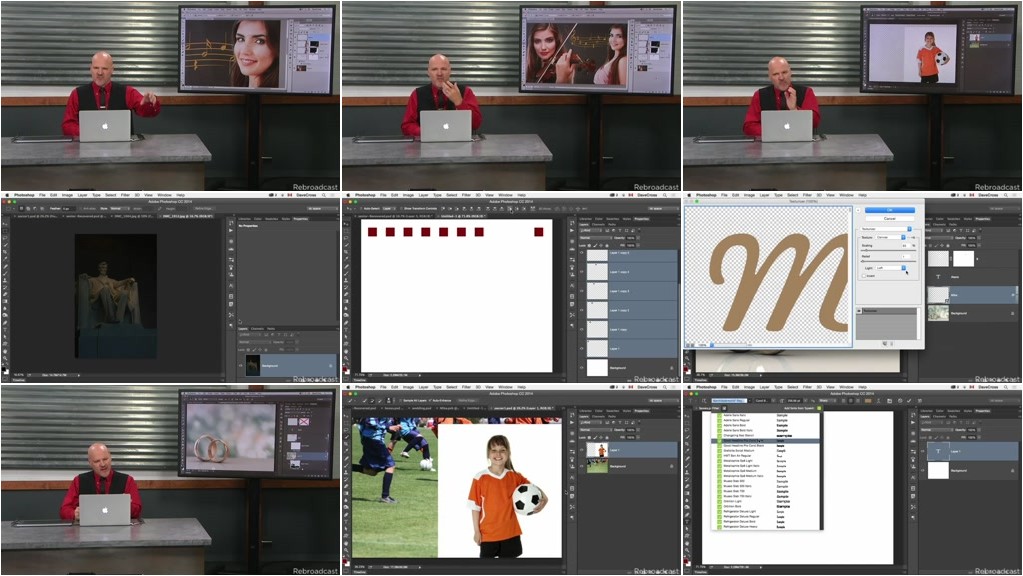Open Filter menu in Texturizer frame menu bar
The image size is (1023, 576).
point(807,195)
